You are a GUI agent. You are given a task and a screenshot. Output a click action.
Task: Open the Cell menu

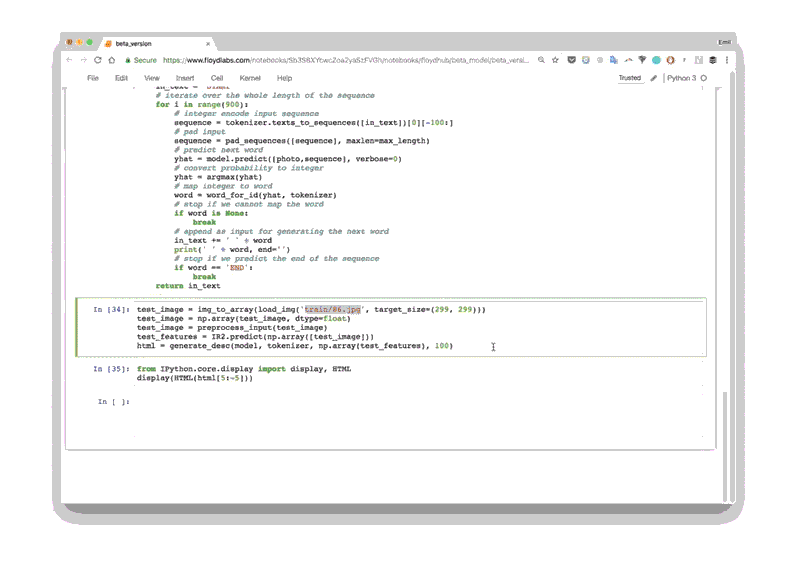tap(216, 77)
